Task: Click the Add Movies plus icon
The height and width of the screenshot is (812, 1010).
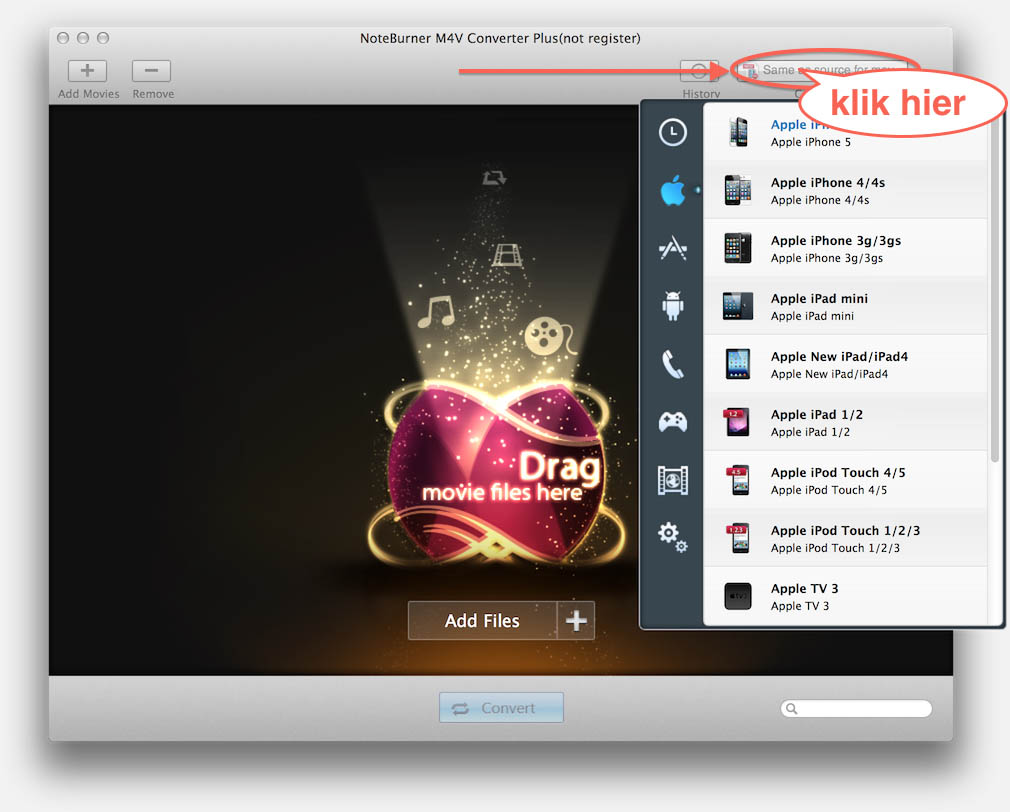Action: [x=87, y=71]
